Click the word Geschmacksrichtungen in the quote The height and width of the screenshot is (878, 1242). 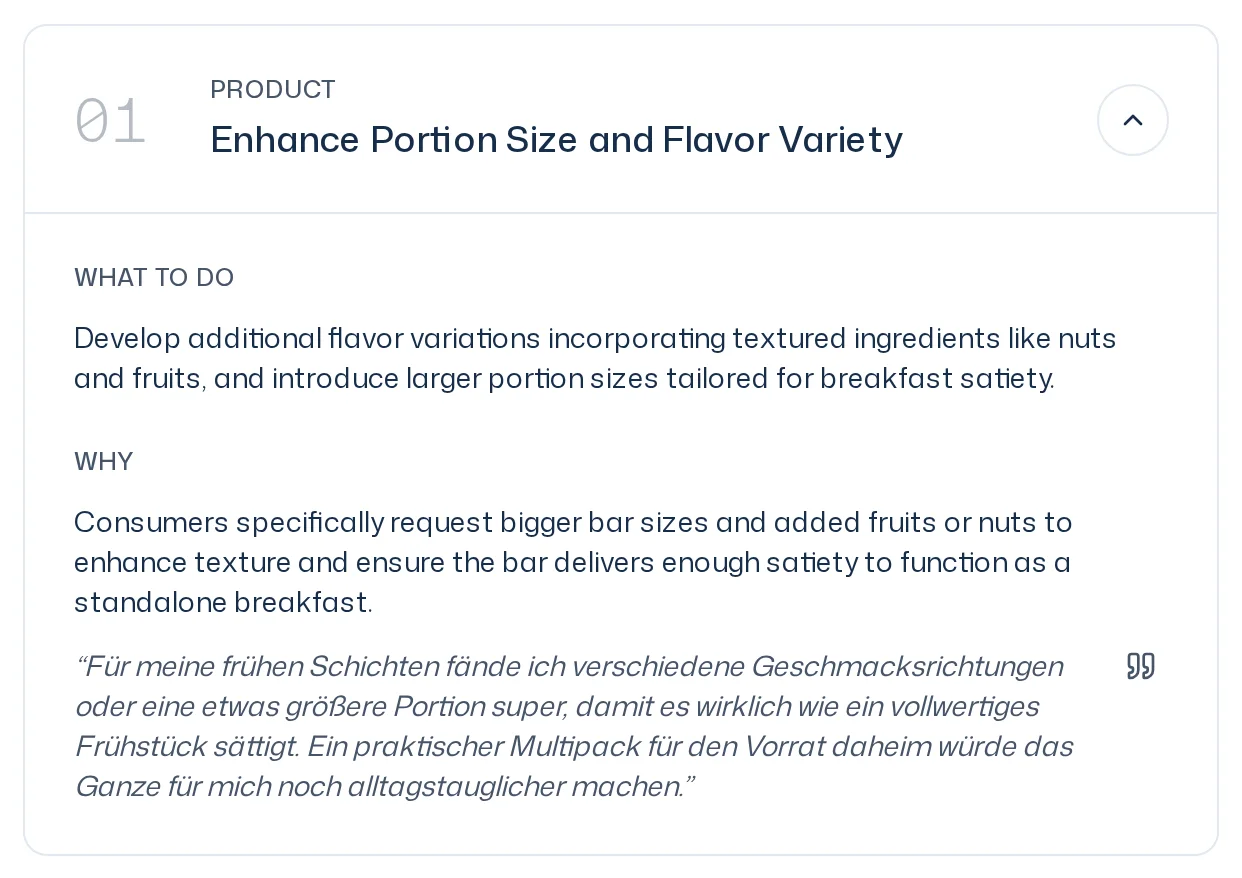point(906,667)
